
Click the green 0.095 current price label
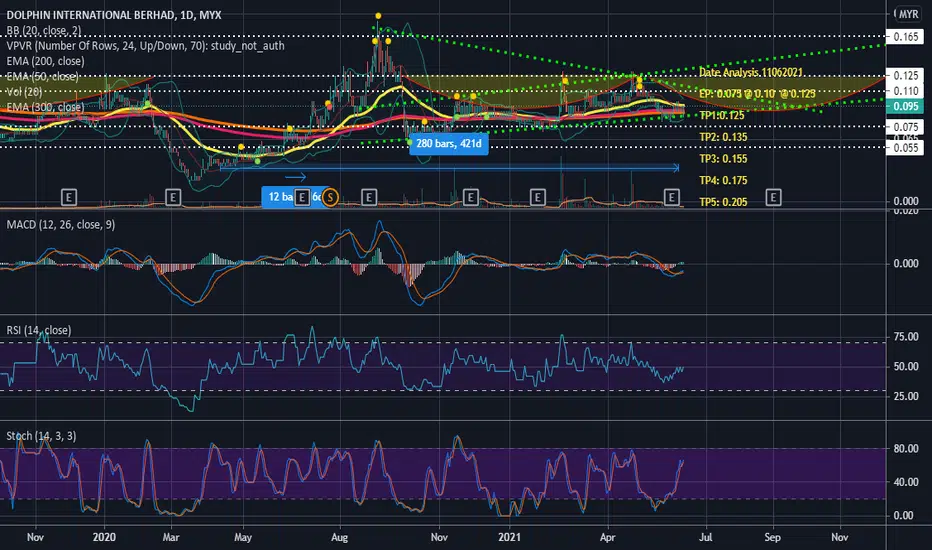905,106
